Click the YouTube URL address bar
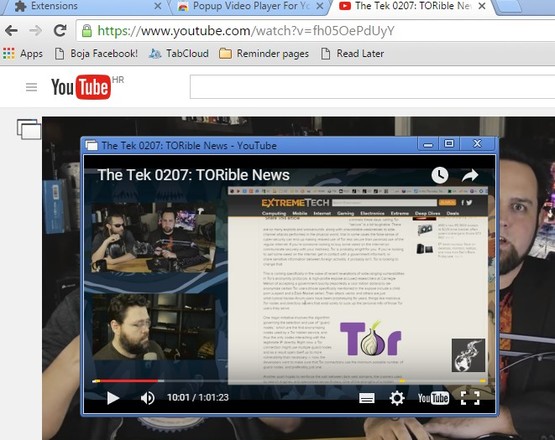 tap(315, 31)
